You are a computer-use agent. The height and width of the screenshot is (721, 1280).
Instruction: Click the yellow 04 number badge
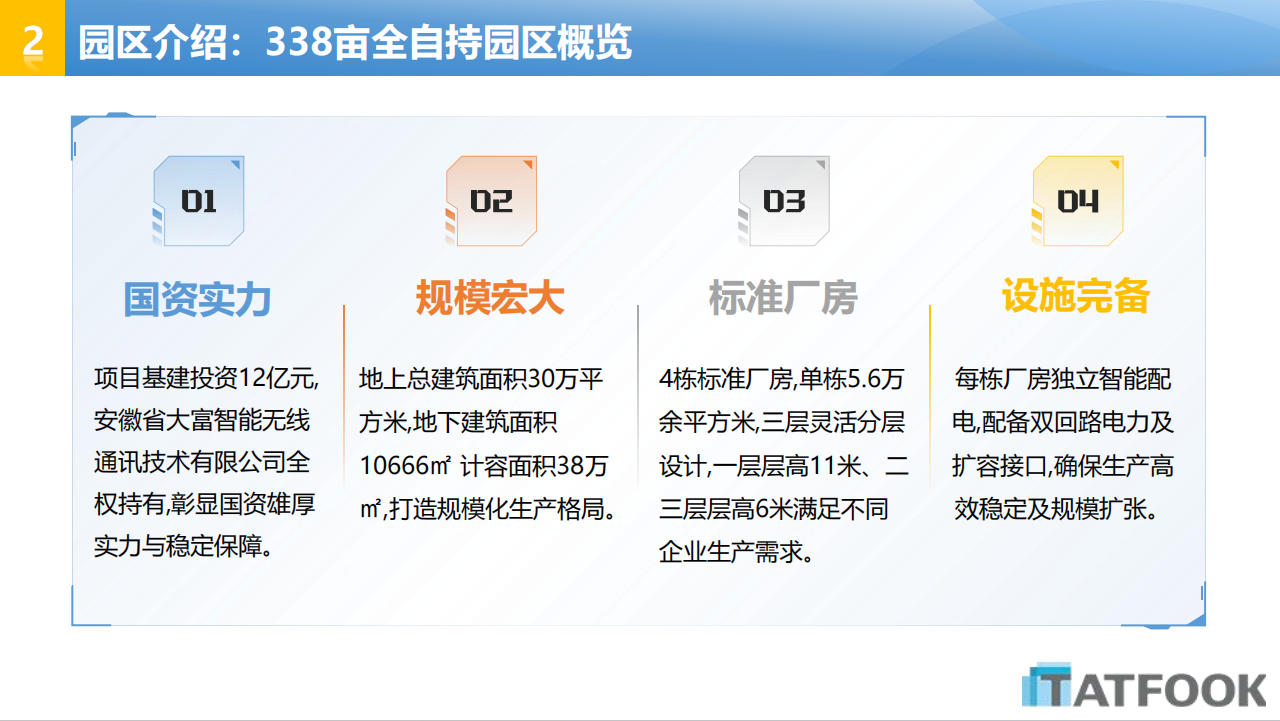point(1077,201)
